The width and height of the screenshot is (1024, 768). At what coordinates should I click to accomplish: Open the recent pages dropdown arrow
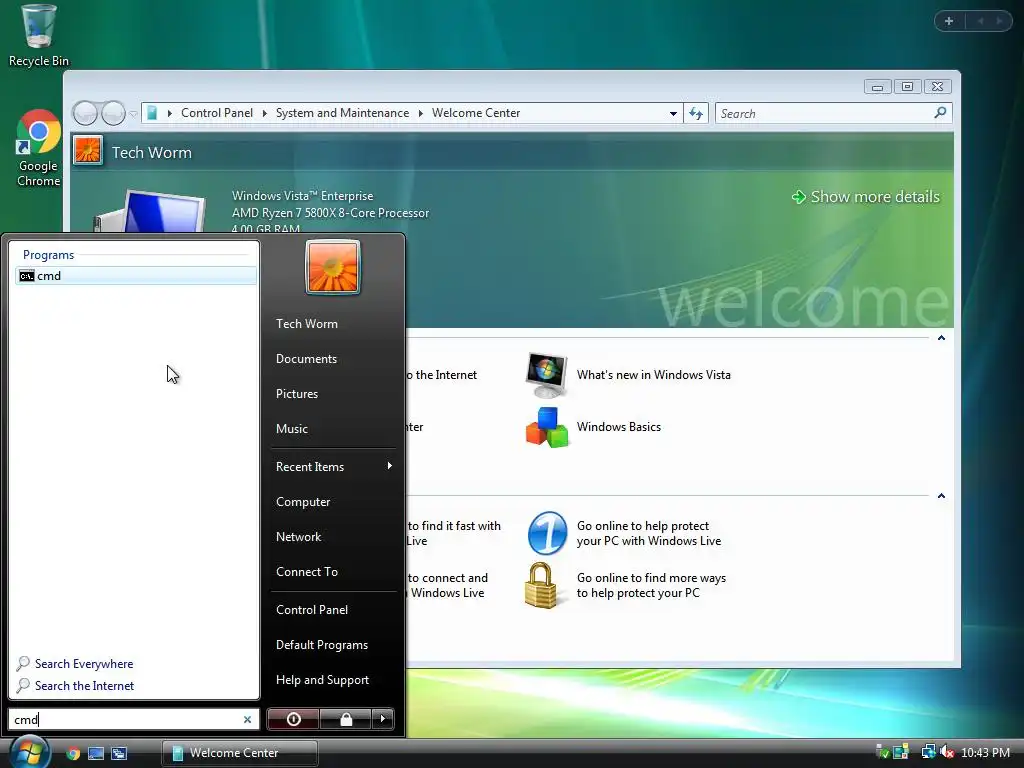click(133, 114)
